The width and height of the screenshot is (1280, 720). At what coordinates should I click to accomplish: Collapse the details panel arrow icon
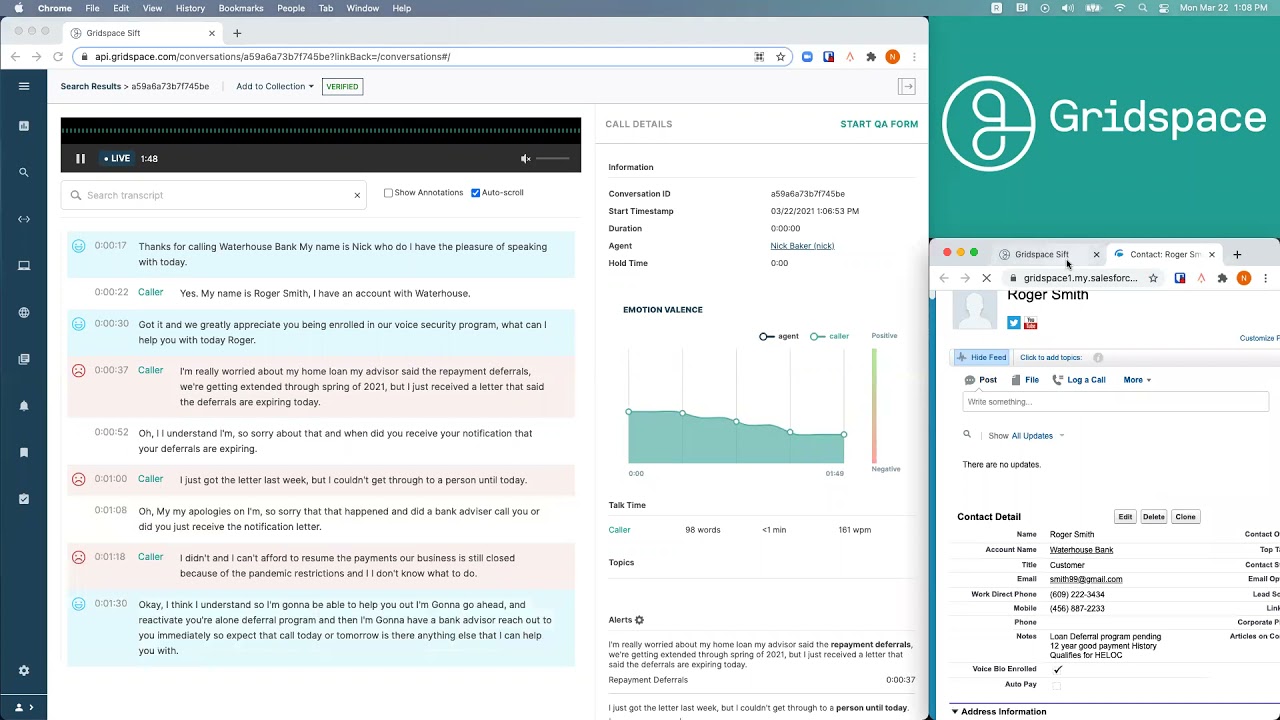click(907, 87)
